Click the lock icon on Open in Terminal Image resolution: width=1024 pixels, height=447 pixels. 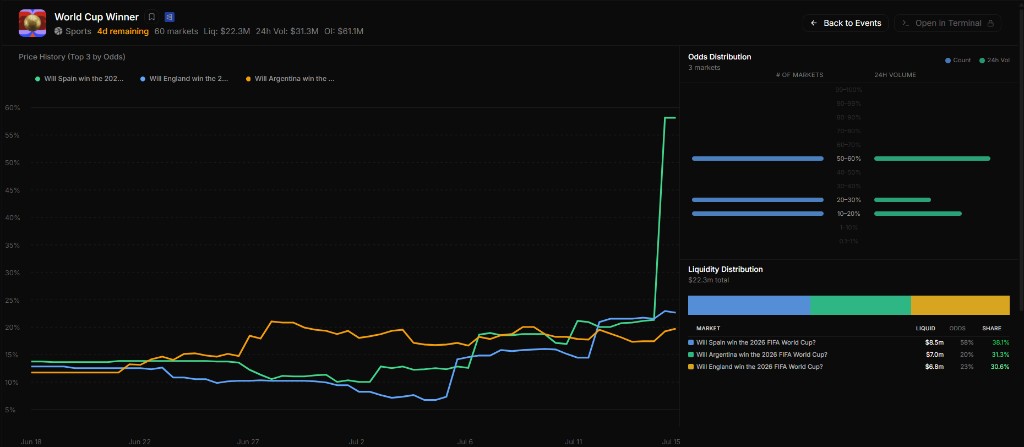click(991, 23)
